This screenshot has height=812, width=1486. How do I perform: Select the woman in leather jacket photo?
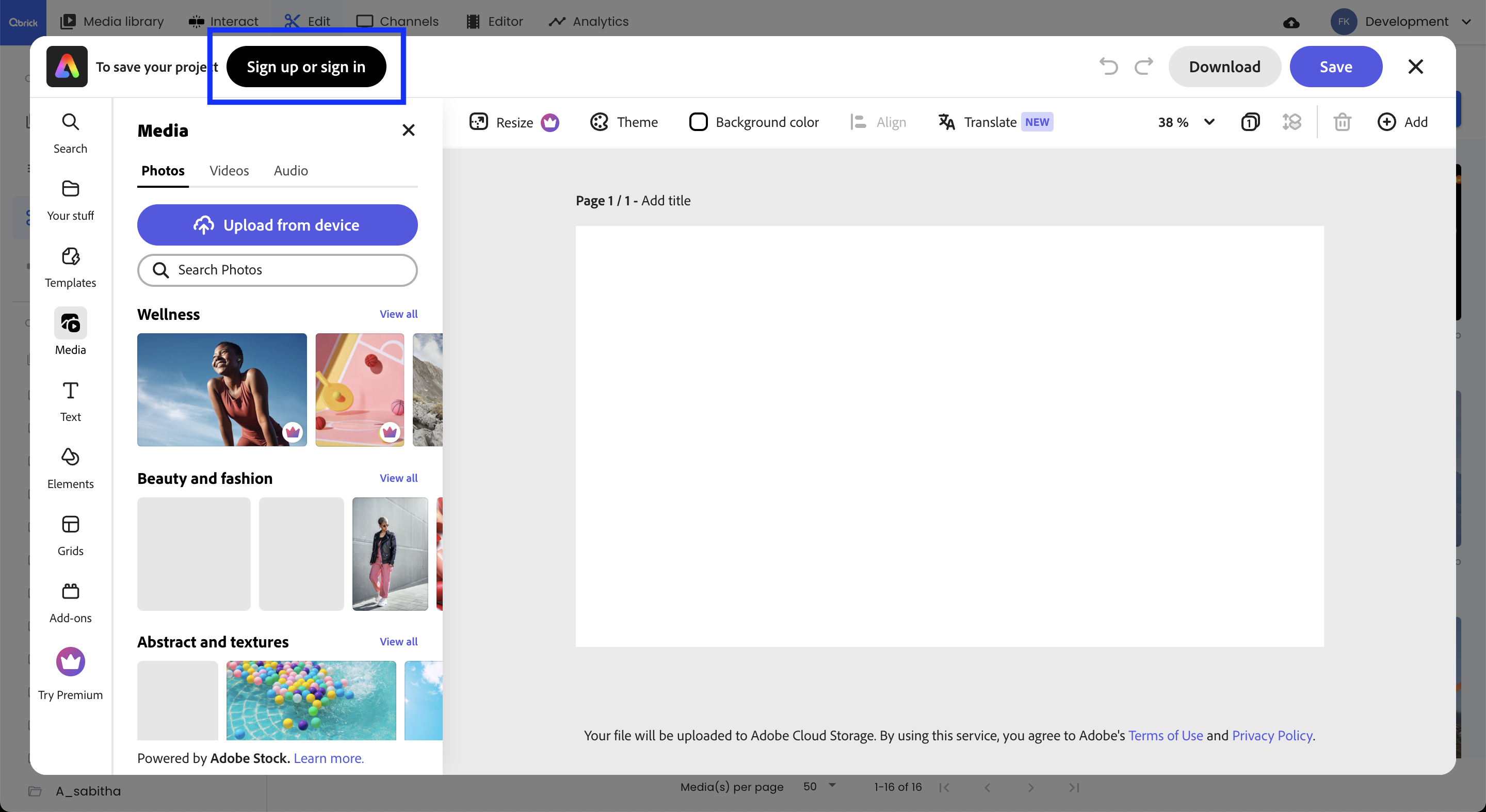pyautogui.click(x=390, y=554)
